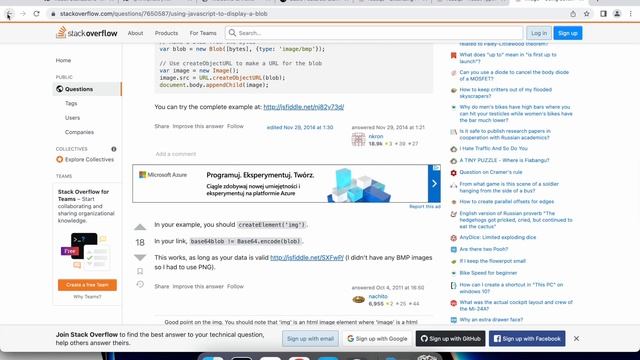Select Questions in sidebar
Image resolution: width=640 pixels, height=360 pixels.
(87, 89)
